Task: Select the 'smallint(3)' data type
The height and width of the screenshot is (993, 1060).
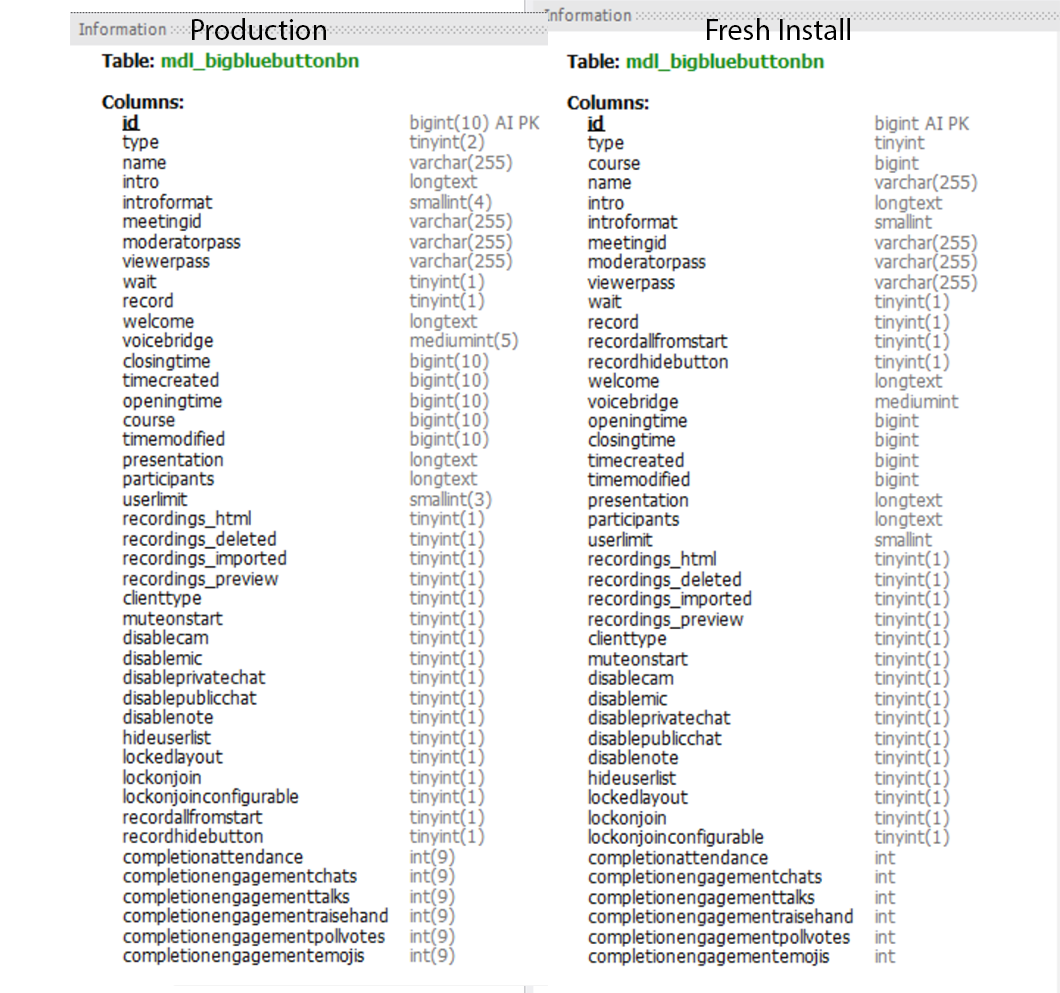Action: 450,500
